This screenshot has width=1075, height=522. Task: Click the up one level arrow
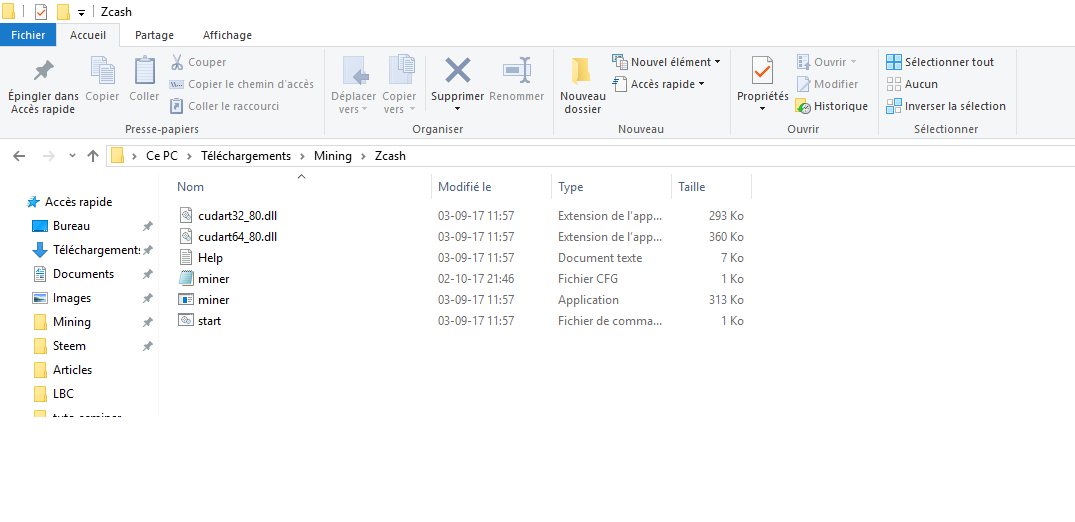pyautogui.click(x=93, y=156)
